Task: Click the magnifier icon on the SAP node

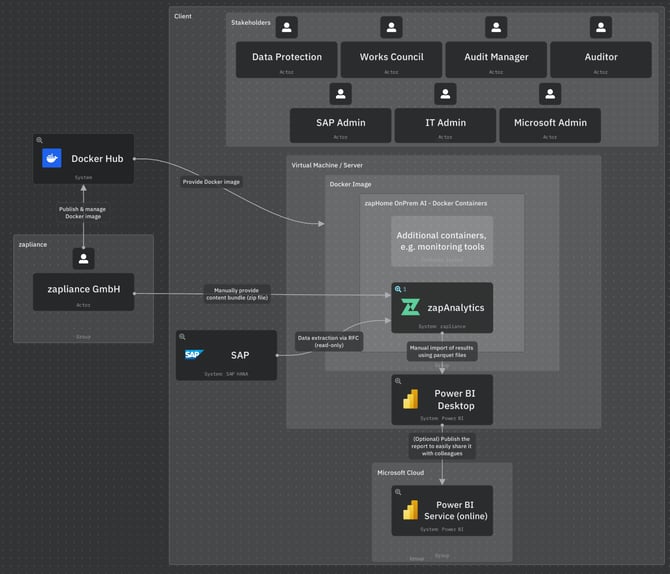Action: pos(182,337)
